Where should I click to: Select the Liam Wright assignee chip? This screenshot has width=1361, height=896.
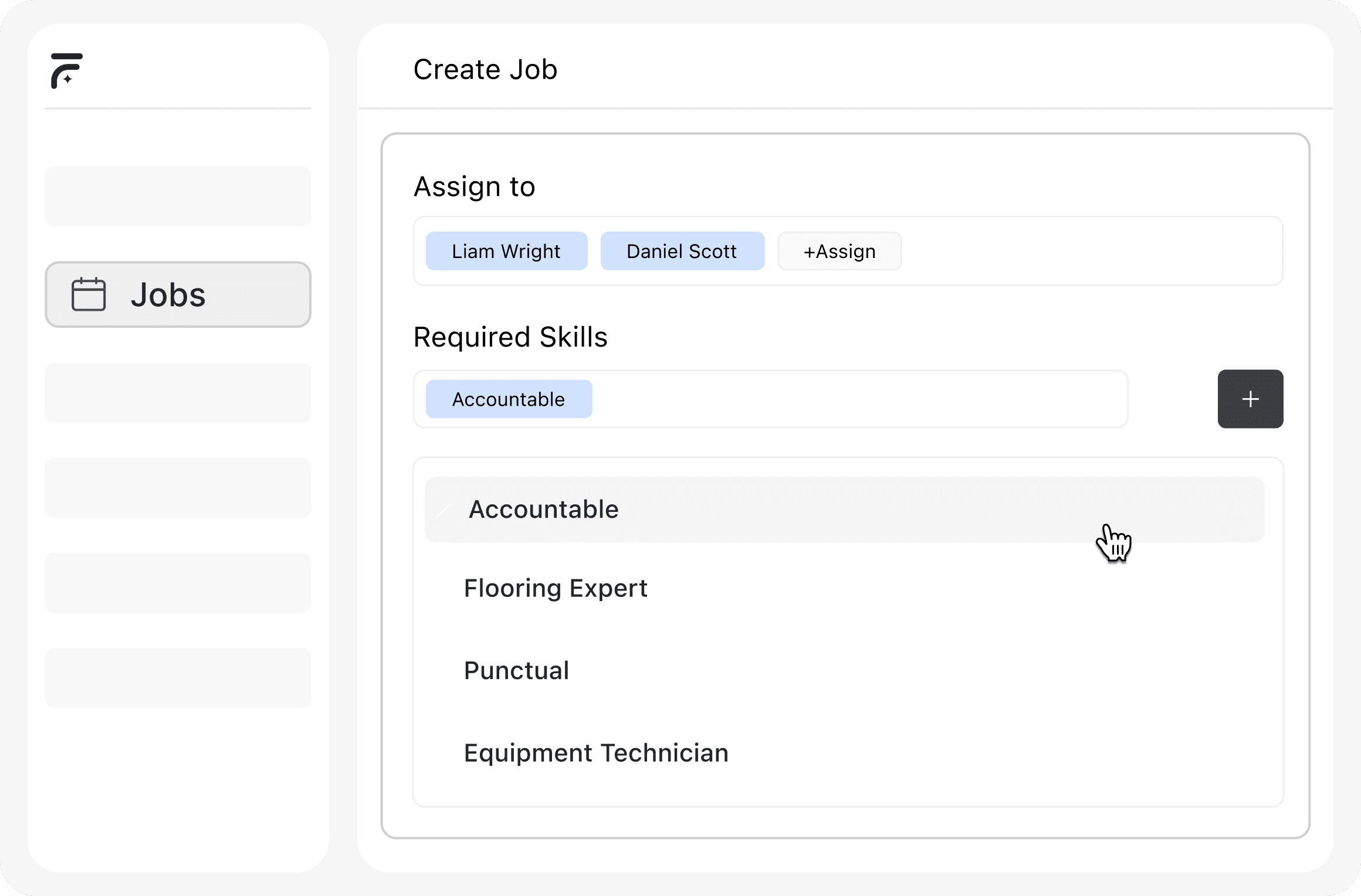tap(506, 252)
